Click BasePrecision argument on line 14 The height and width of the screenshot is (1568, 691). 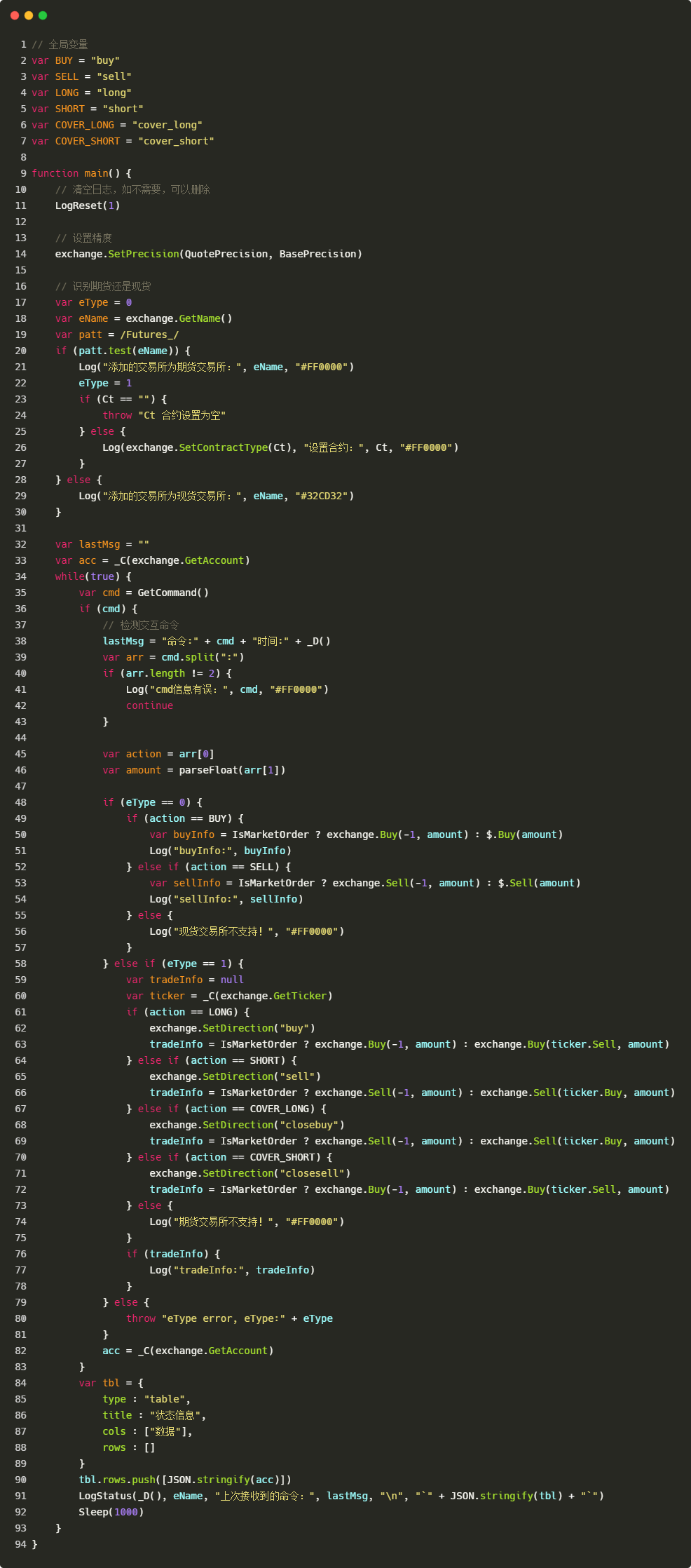(x=317, y=254)
